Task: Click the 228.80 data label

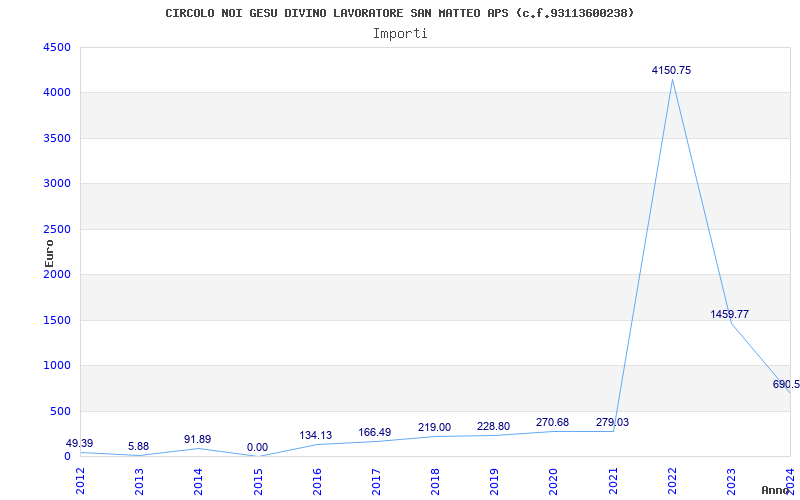Action: 493,427
